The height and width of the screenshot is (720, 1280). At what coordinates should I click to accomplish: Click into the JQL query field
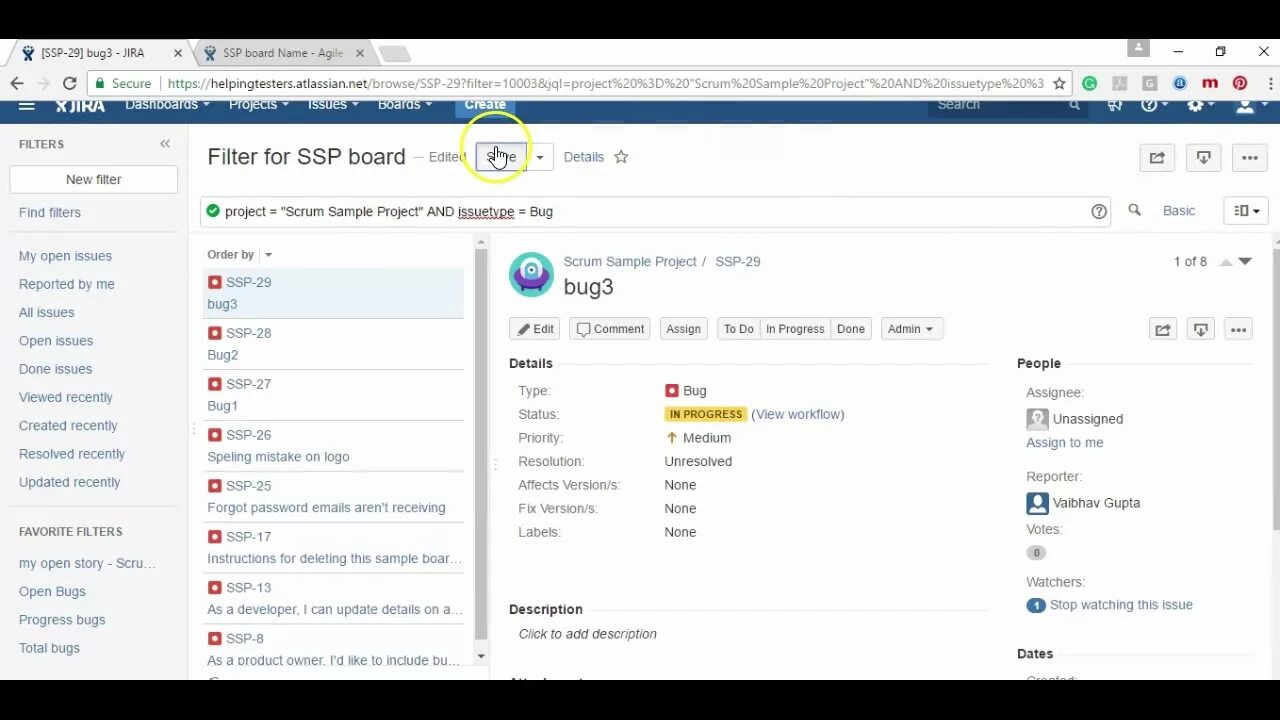point(655,211)
